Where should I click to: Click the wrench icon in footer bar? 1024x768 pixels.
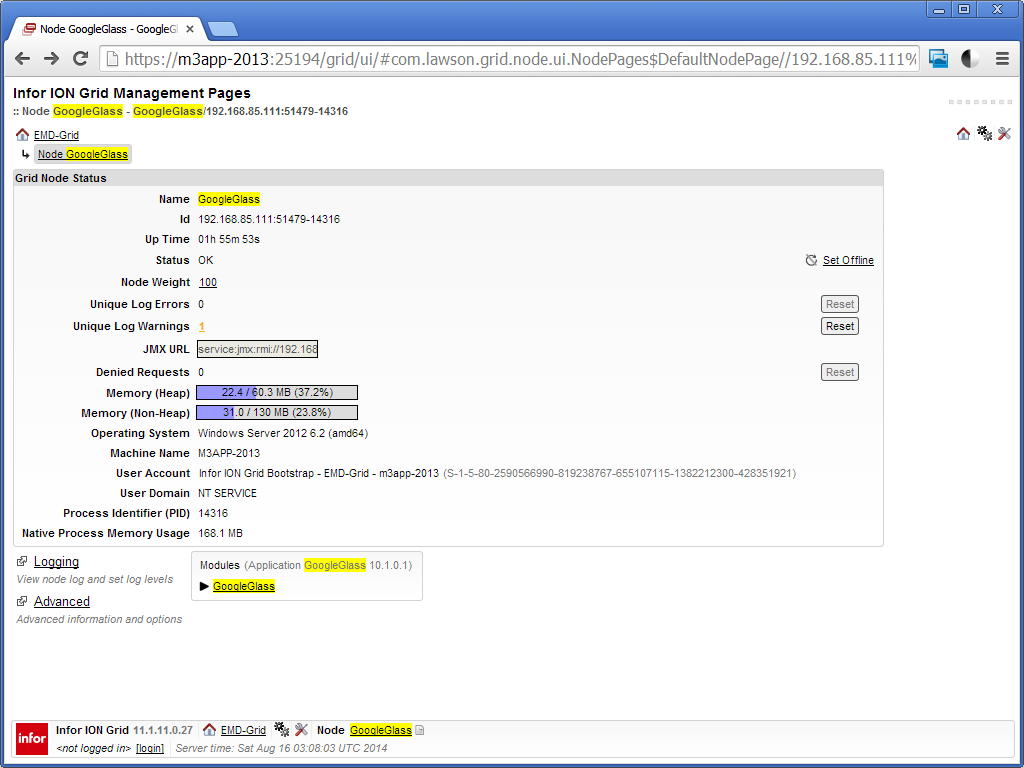tap(301, 730)
